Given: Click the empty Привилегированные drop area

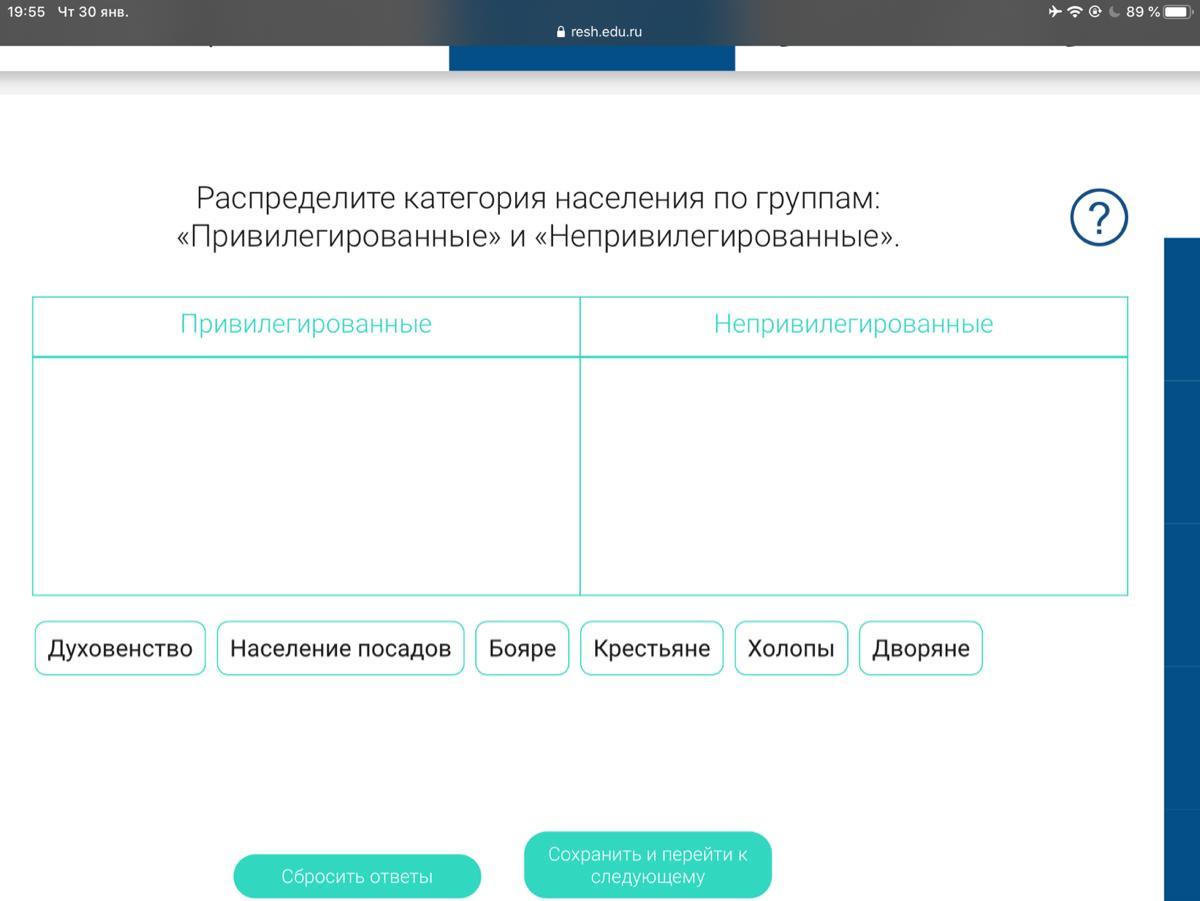Looking at the screenshot, I should [306, 475].
